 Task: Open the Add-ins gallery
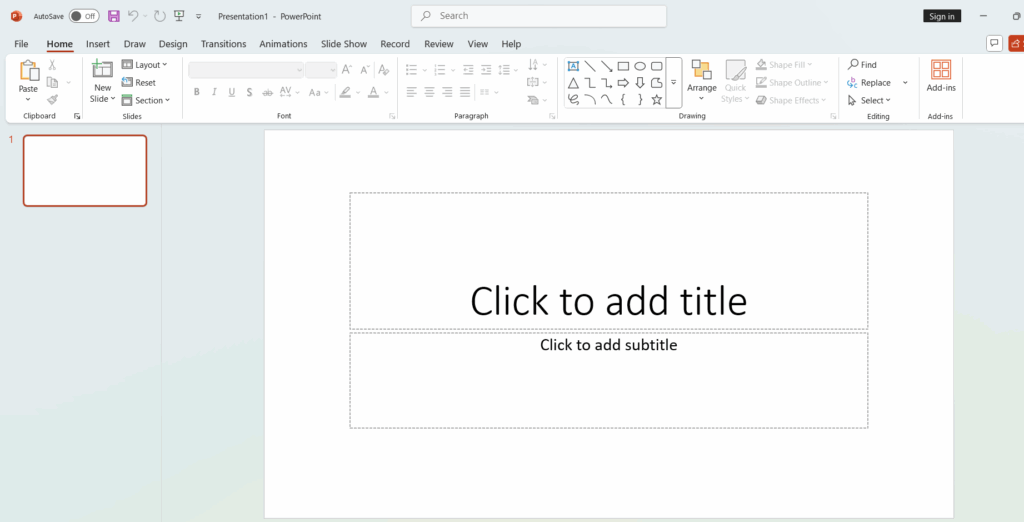point(941,76)
